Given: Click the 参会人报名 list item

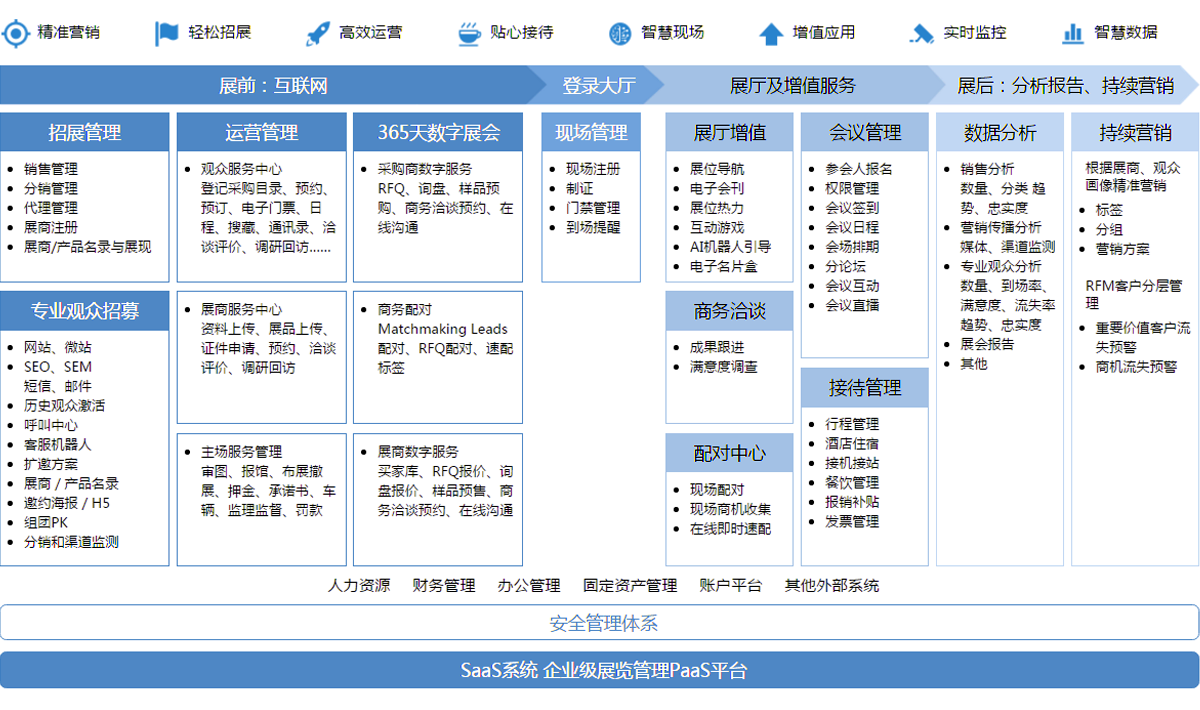Looking at the screenshot, I should [859, 169].
